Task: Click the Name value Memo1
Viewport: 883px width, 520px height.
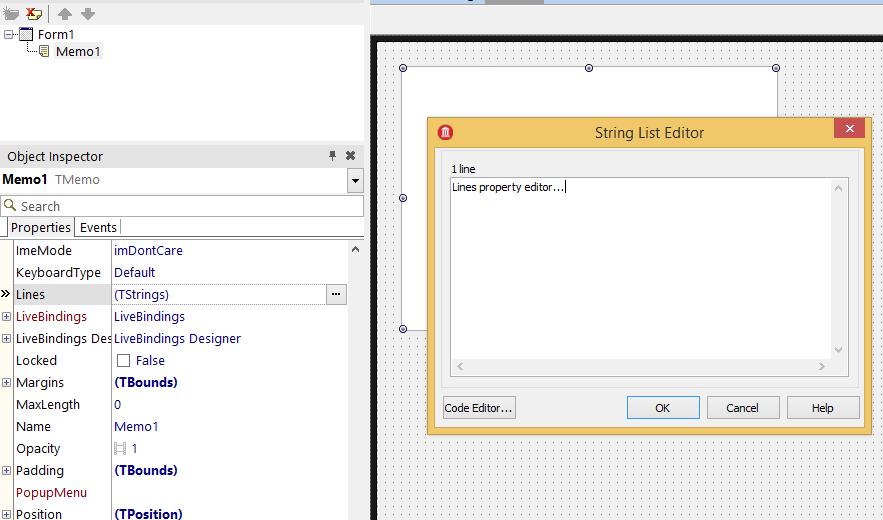Action: [x=136, y=426]
